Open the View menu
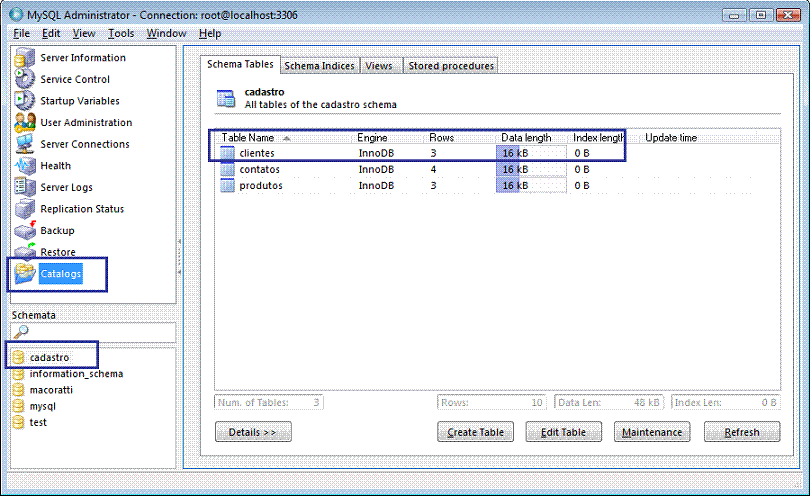811x496 pixels. click(84, 34)
